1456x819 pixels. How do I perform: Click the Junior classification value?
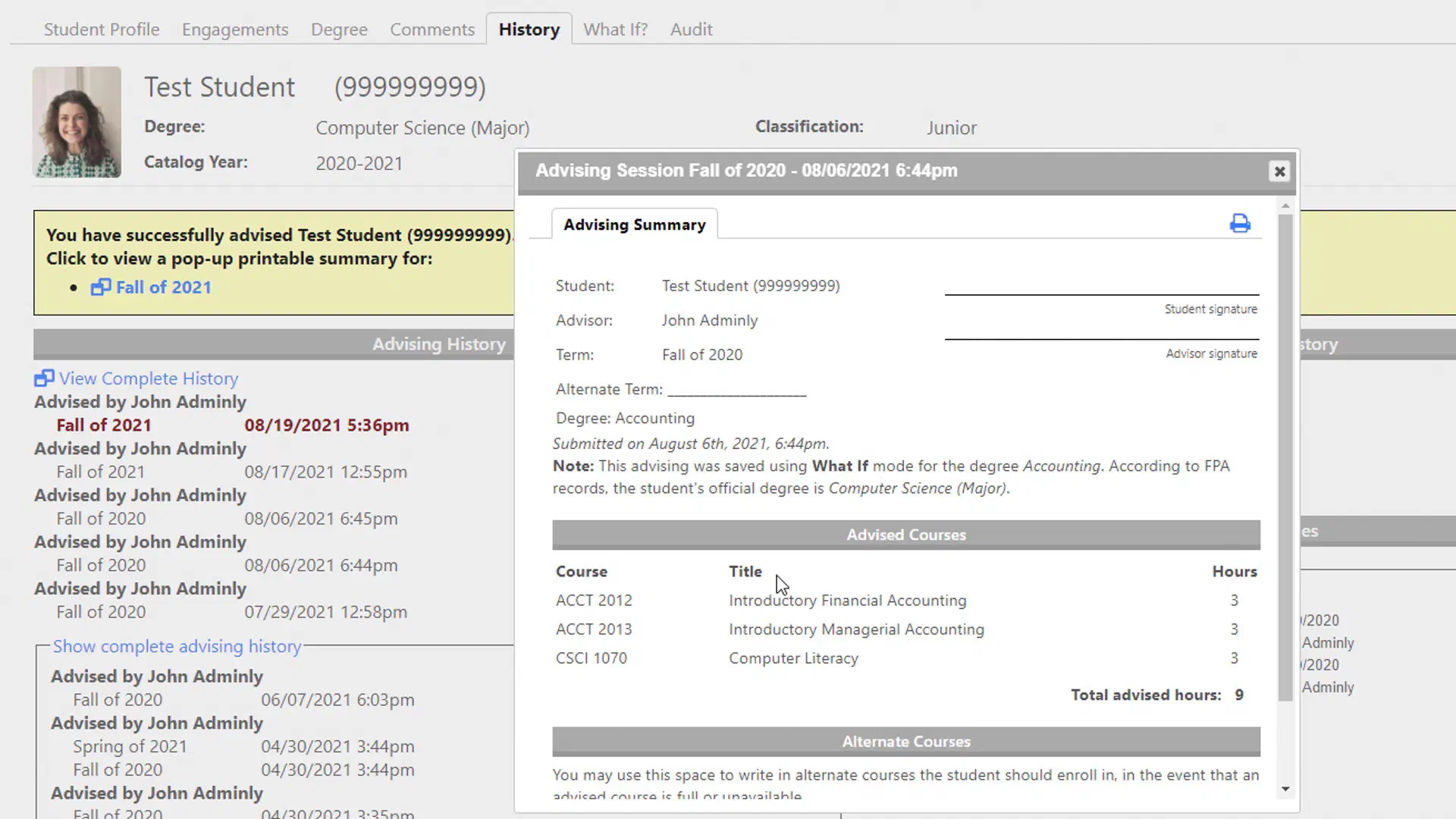pyautogui.click(x=951, y=128)
